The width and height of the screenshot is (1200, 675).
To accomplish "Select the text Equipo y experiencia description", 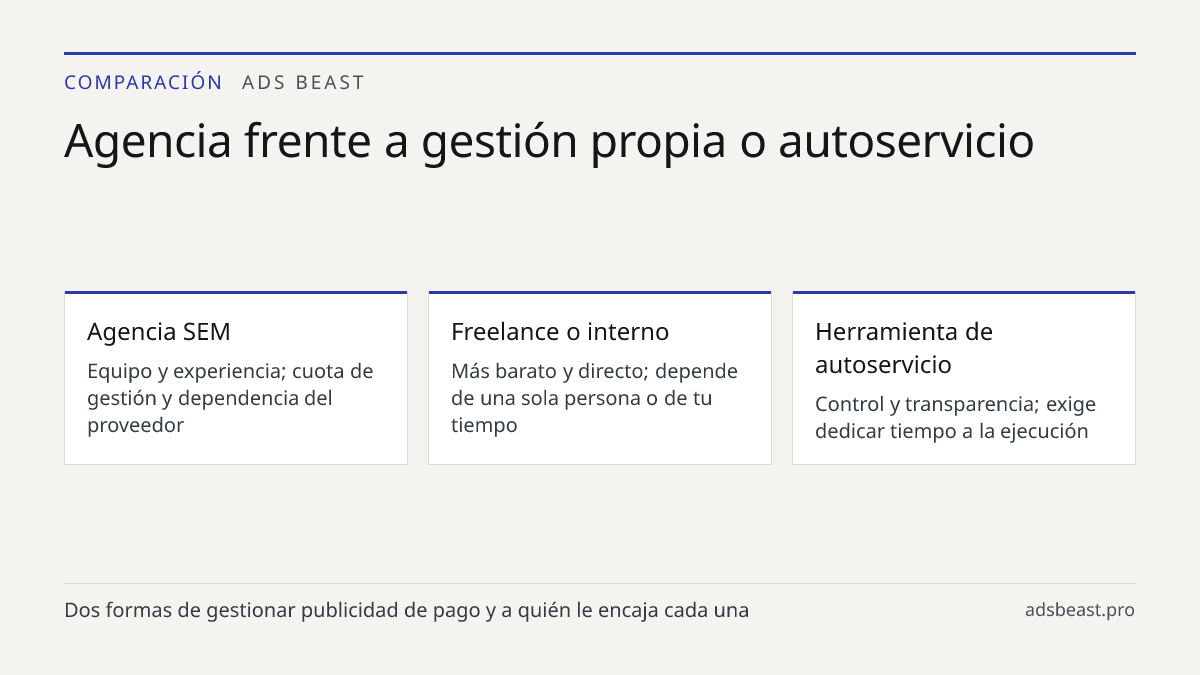I will (230, 398).
